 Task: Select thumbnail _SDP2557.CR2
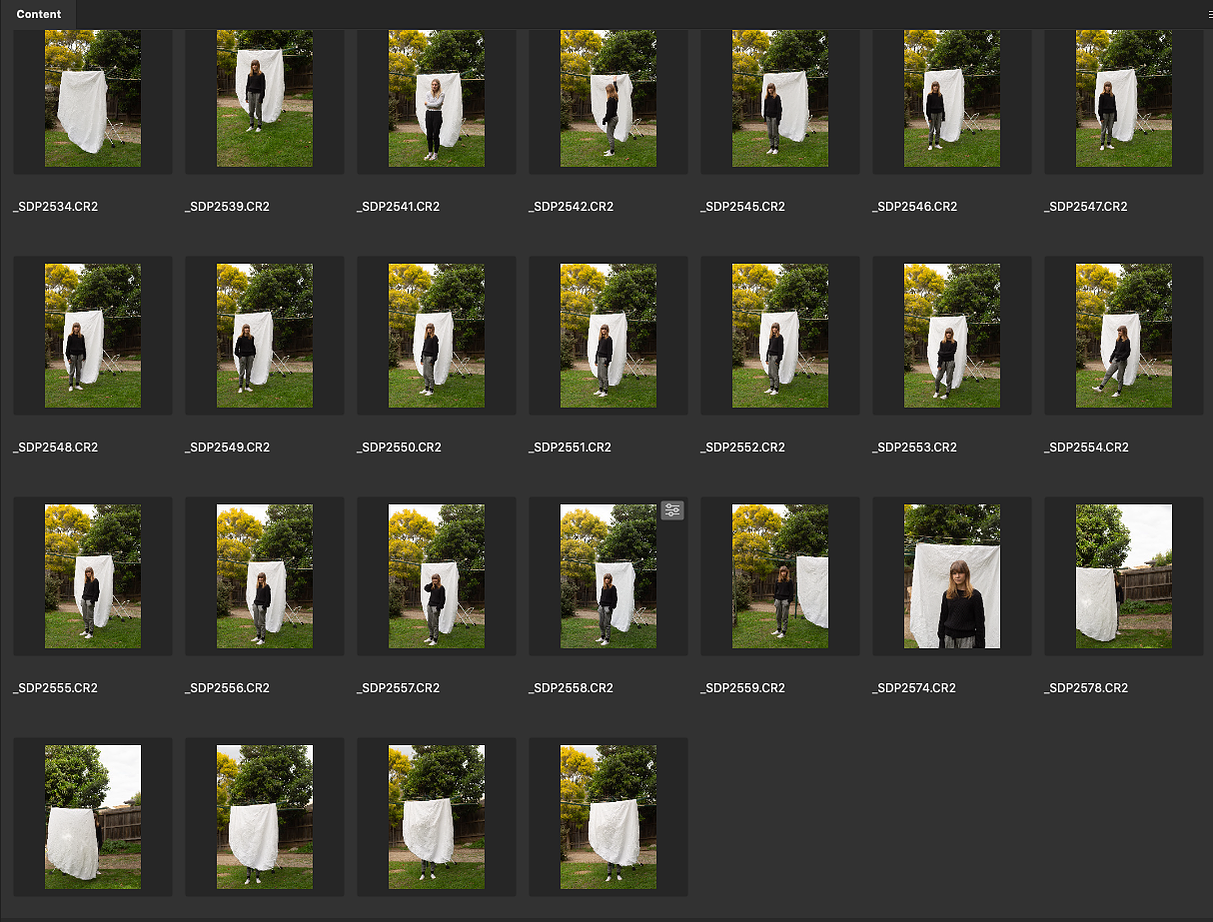point(437,576)
